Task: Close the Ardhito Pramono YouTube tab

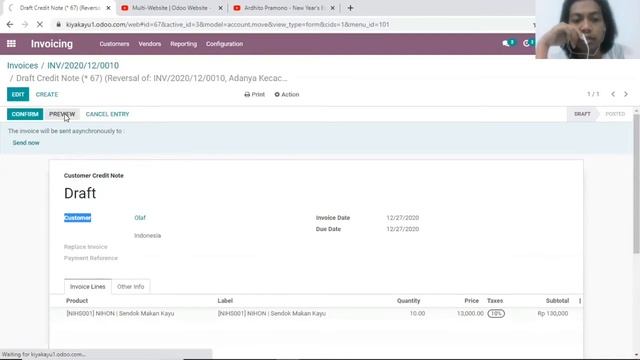Action: click(x=333, y=8)
